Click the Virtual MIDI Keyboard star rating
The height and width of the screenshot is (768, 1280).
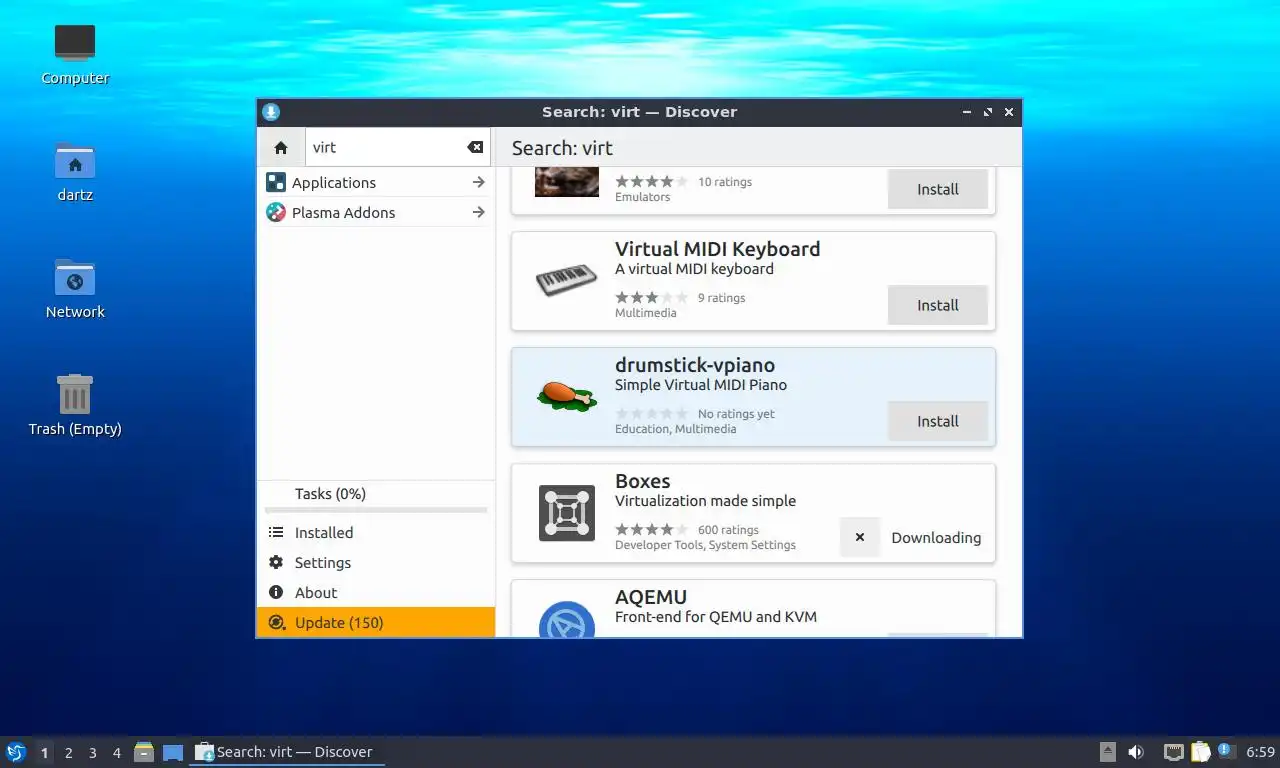coord(651,297)
